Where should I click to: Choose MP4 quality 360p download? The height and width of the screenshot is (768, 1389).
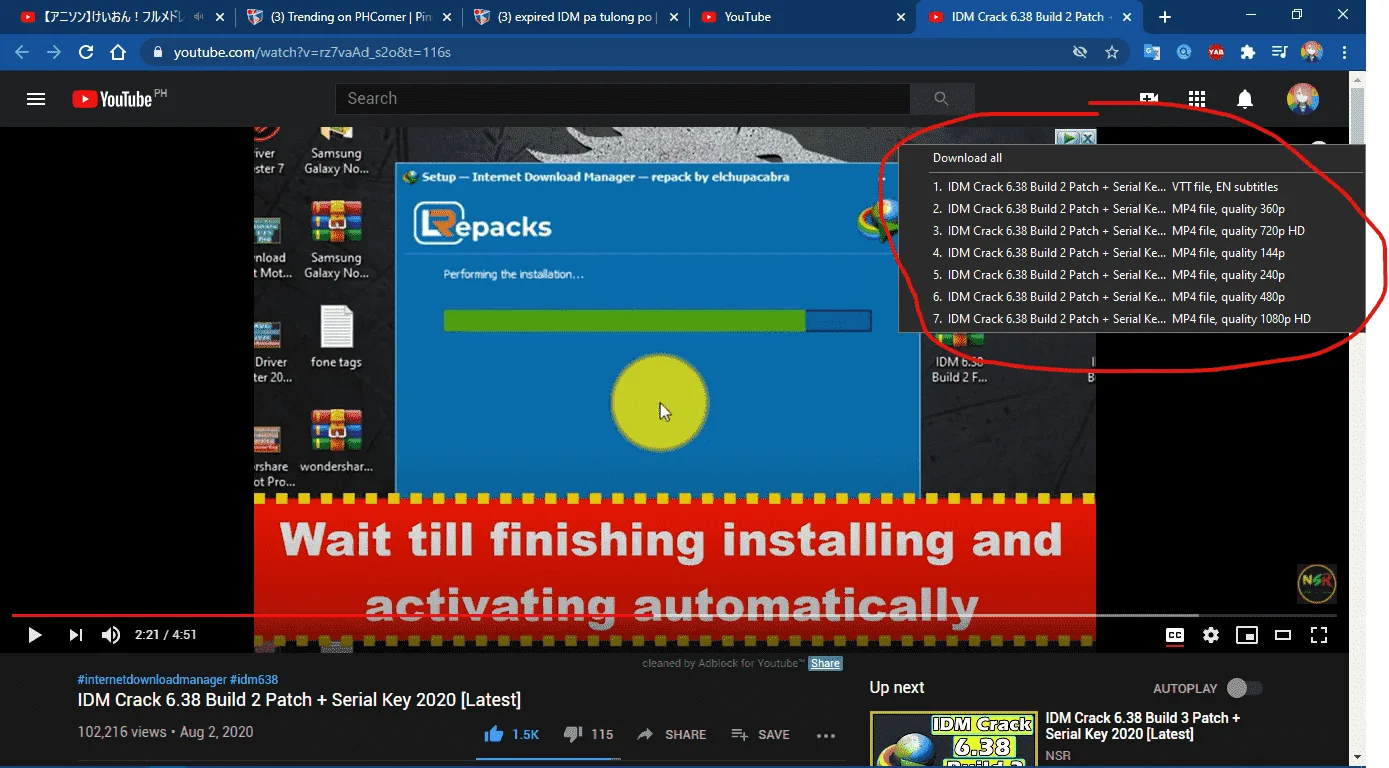tap(1132, 209)
